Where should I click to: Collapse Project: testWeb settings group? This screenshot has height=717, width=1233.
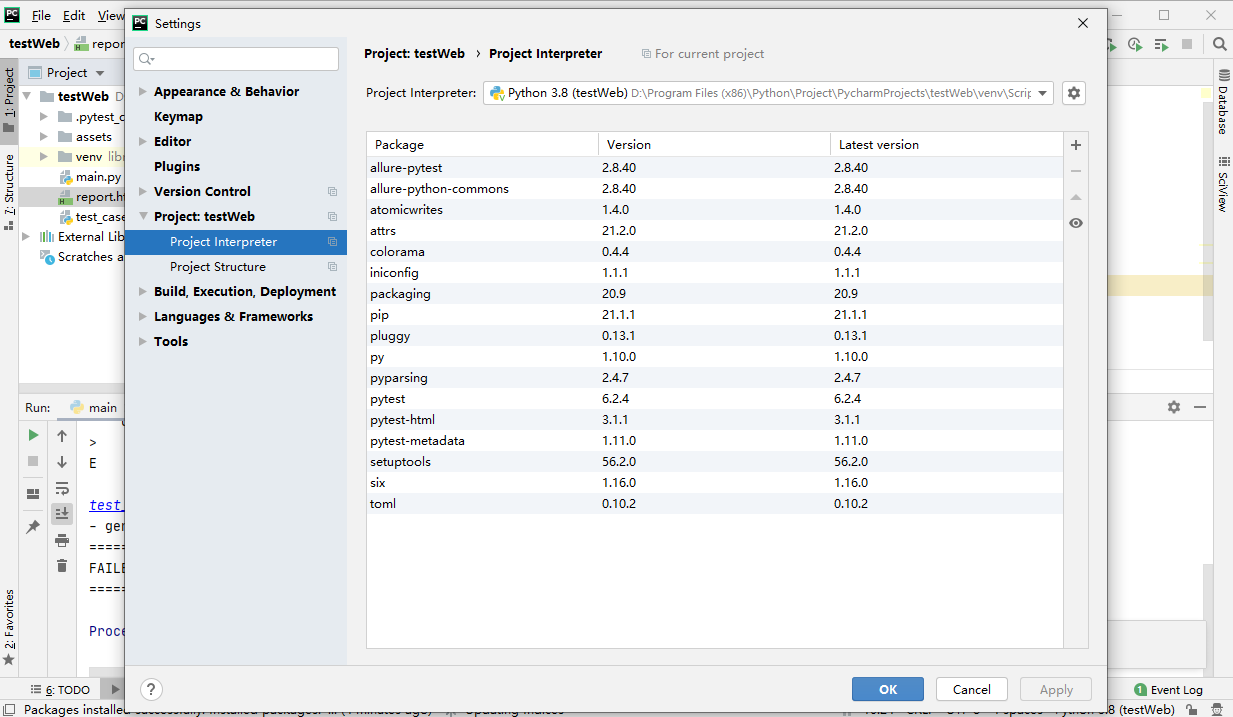point(142,217)
